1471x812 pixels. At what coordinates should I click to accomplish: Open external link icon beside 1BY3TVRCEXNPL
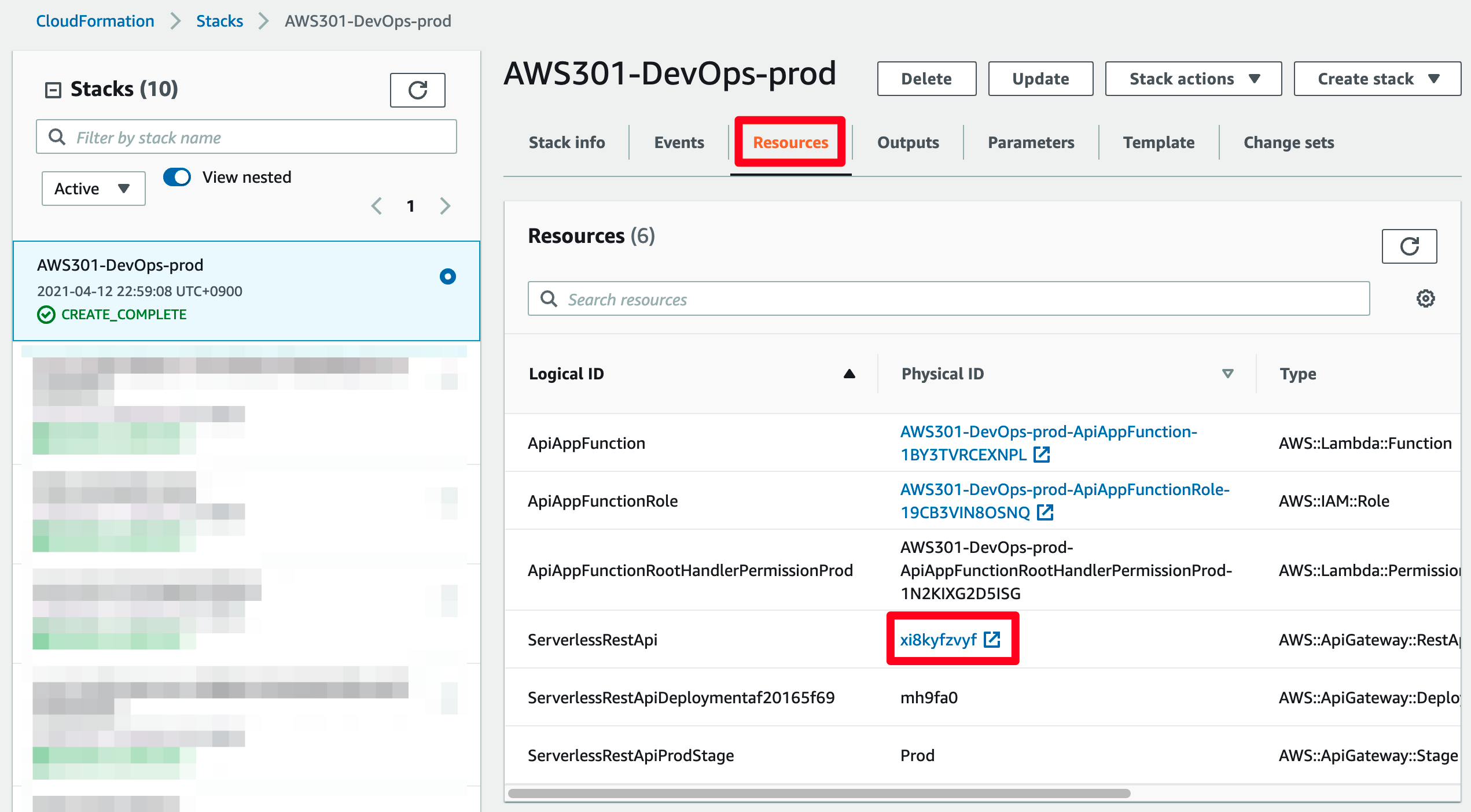(x=1042, y=454)
